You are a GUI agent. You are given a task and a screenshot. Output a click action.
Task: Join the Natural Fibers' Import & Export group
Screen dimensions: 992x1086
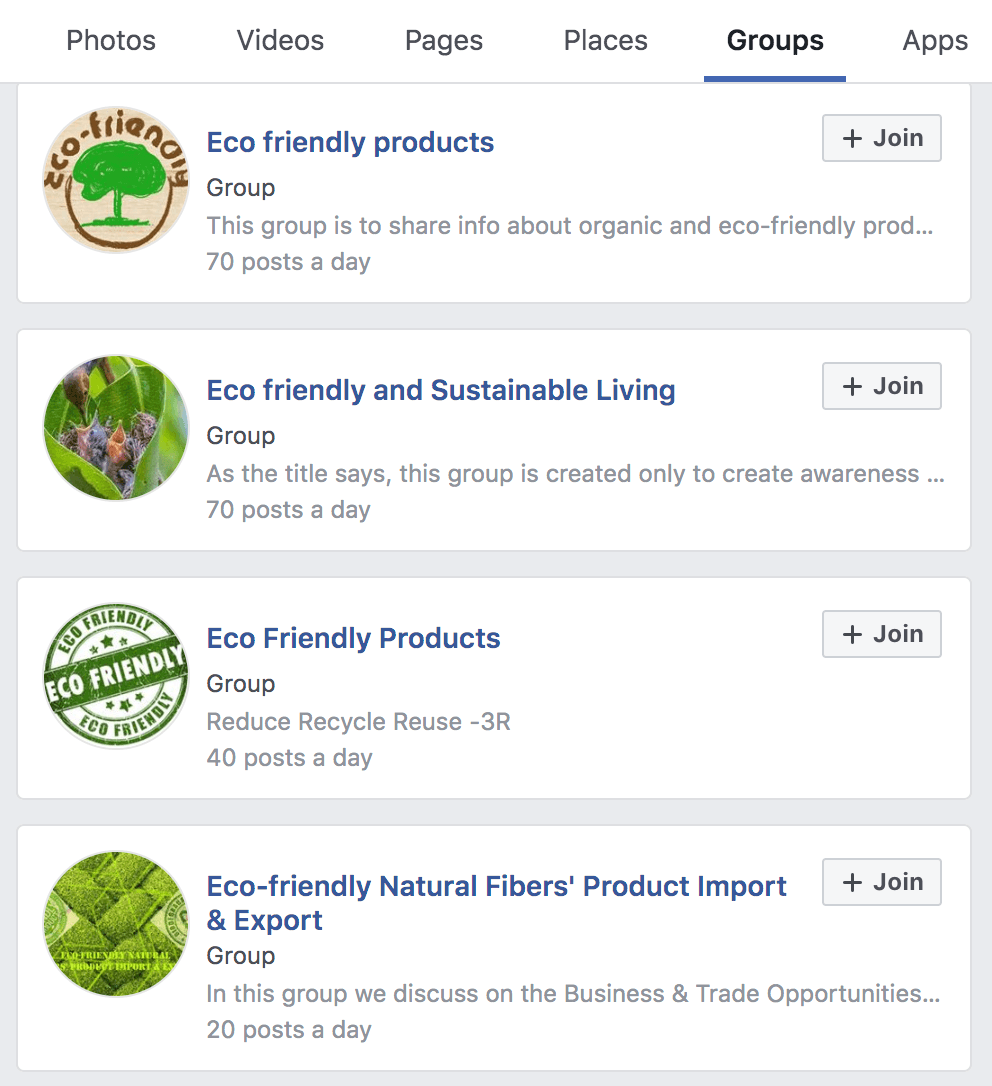(x=882, y=882)
